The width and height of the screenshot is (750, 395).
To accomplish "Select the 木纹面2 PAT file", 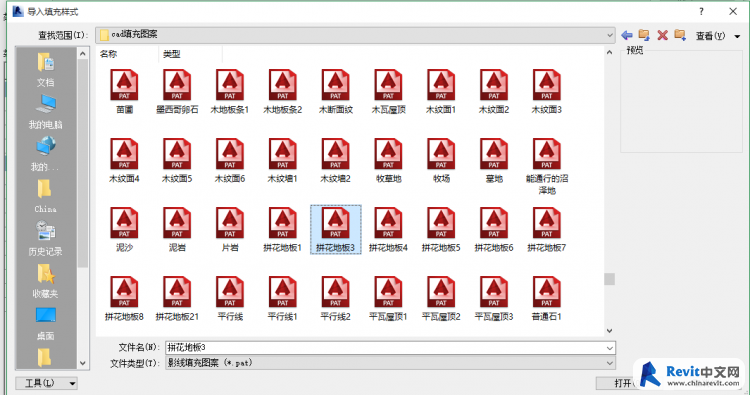I will pyautogui.click(x=494, y=91).
